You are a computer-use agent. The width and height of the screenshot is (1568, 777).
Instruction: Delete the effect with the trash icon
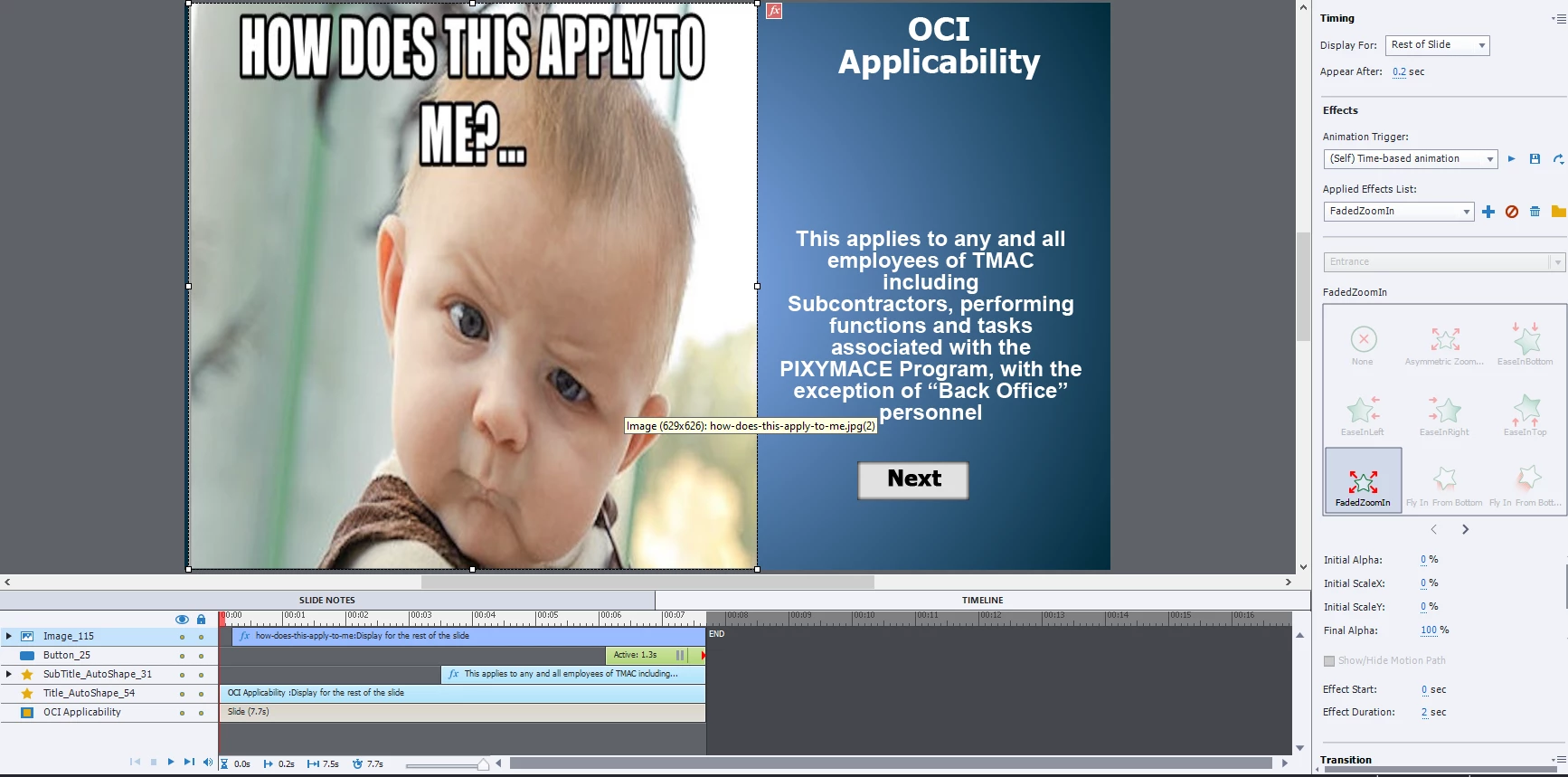pos(1535,212)
